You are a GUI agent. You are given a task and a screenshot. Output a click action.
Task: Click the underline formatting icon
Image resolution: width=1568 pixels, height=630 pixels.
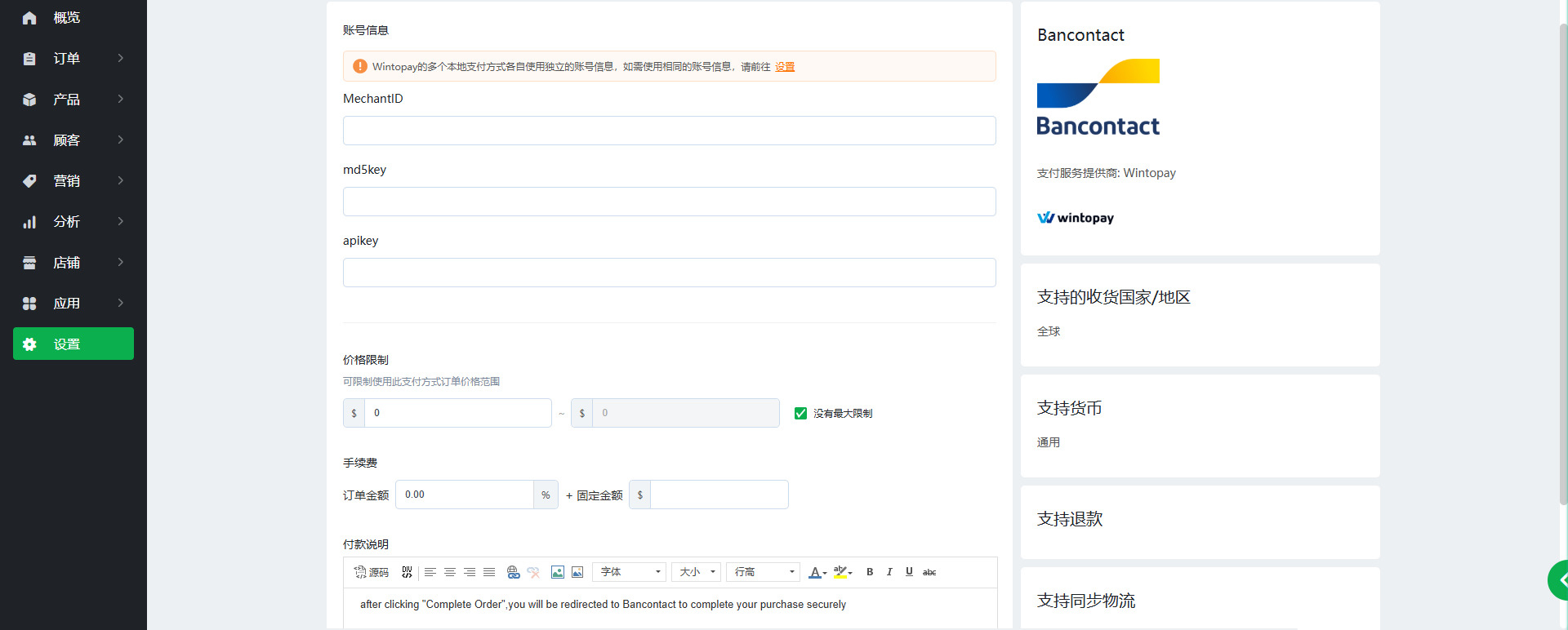pos(909,572)
